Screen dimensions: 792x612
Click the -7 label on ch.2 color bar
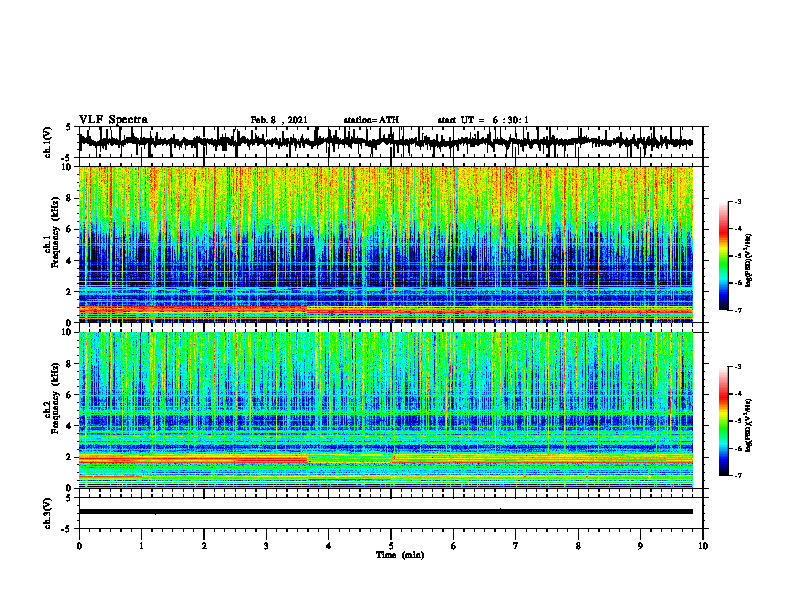click(737, 475)
